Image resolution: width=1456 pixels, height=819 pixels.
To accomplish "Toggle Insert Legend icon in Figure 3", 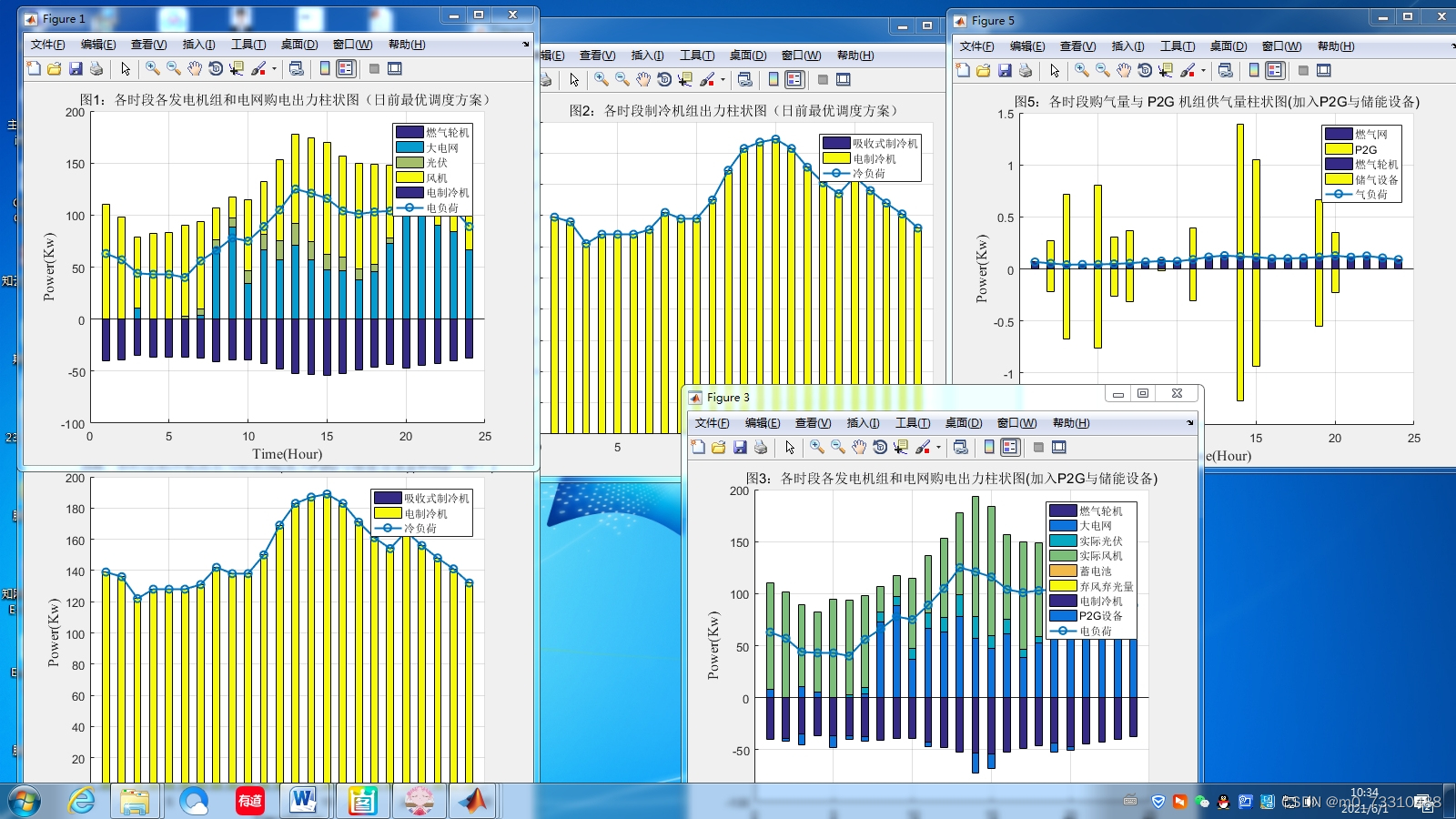I will (1010, 447).
